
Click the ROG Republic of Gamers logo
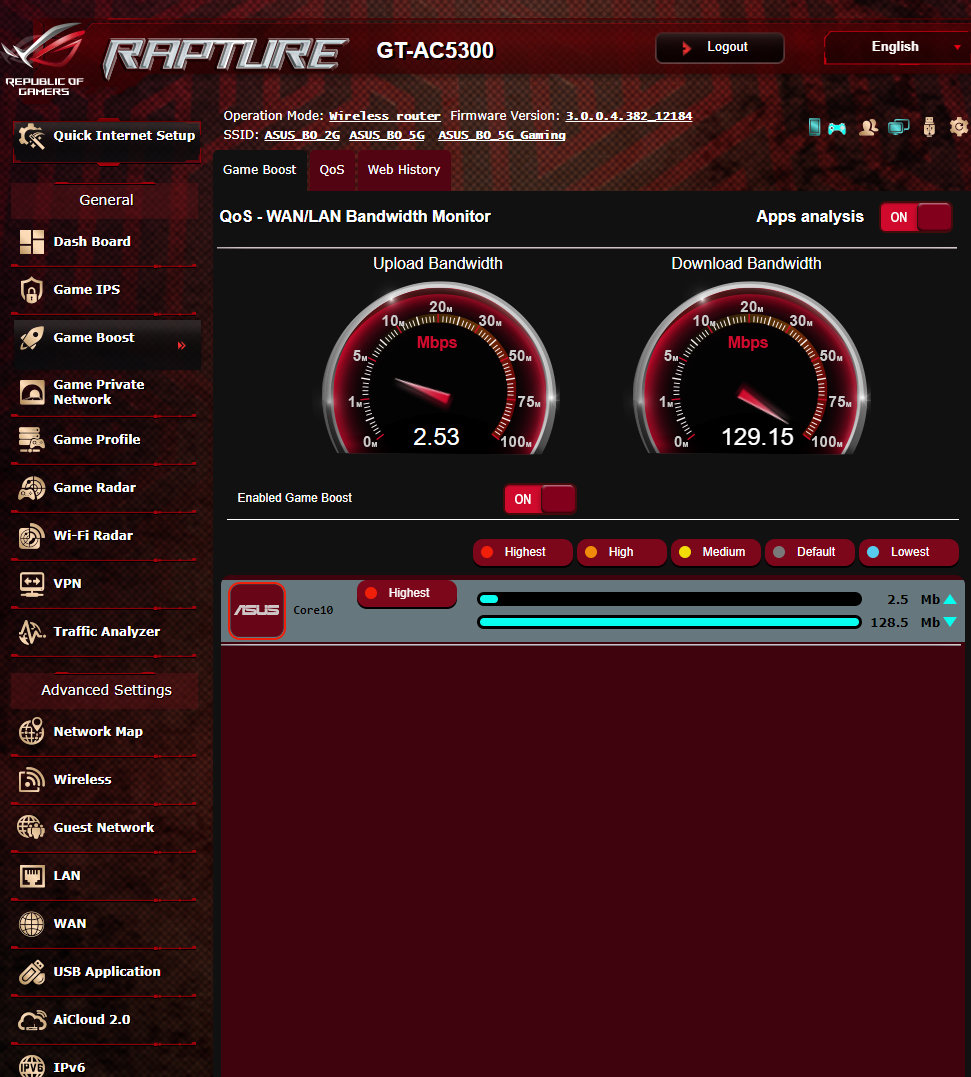click(44, 60)
